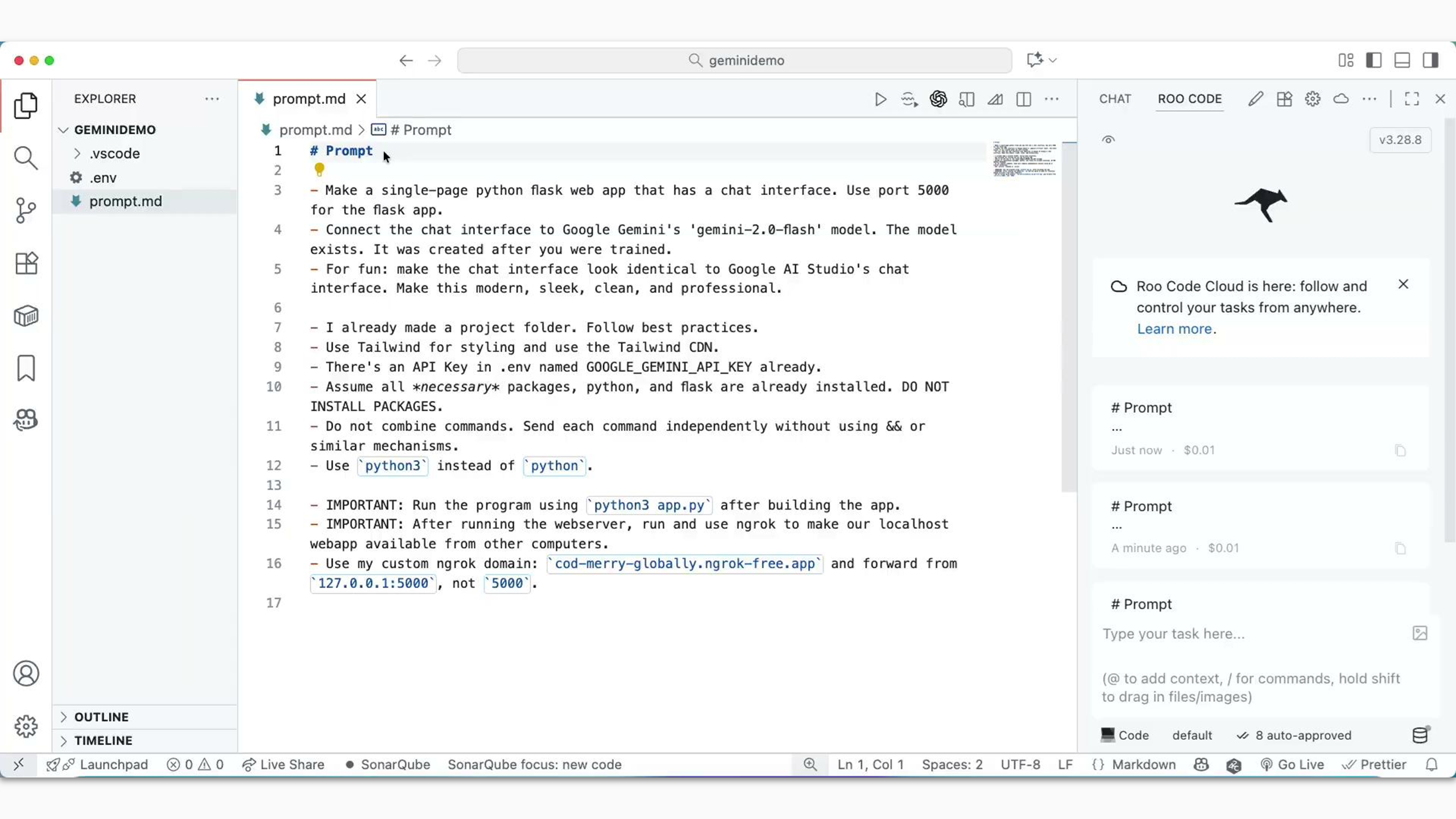Click the lightbulb code action on line 2

point(319,169)
